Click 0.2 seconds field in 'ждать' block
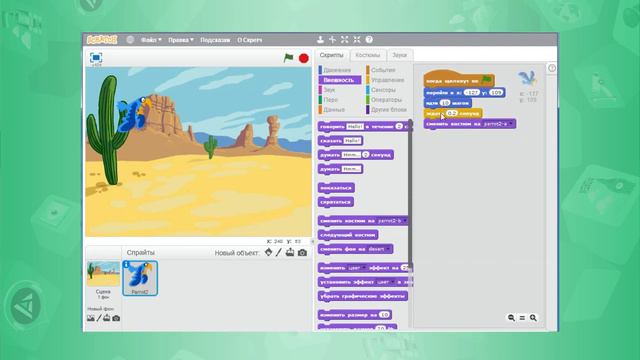The image size is (640, 360). click(x=451, y=113)
